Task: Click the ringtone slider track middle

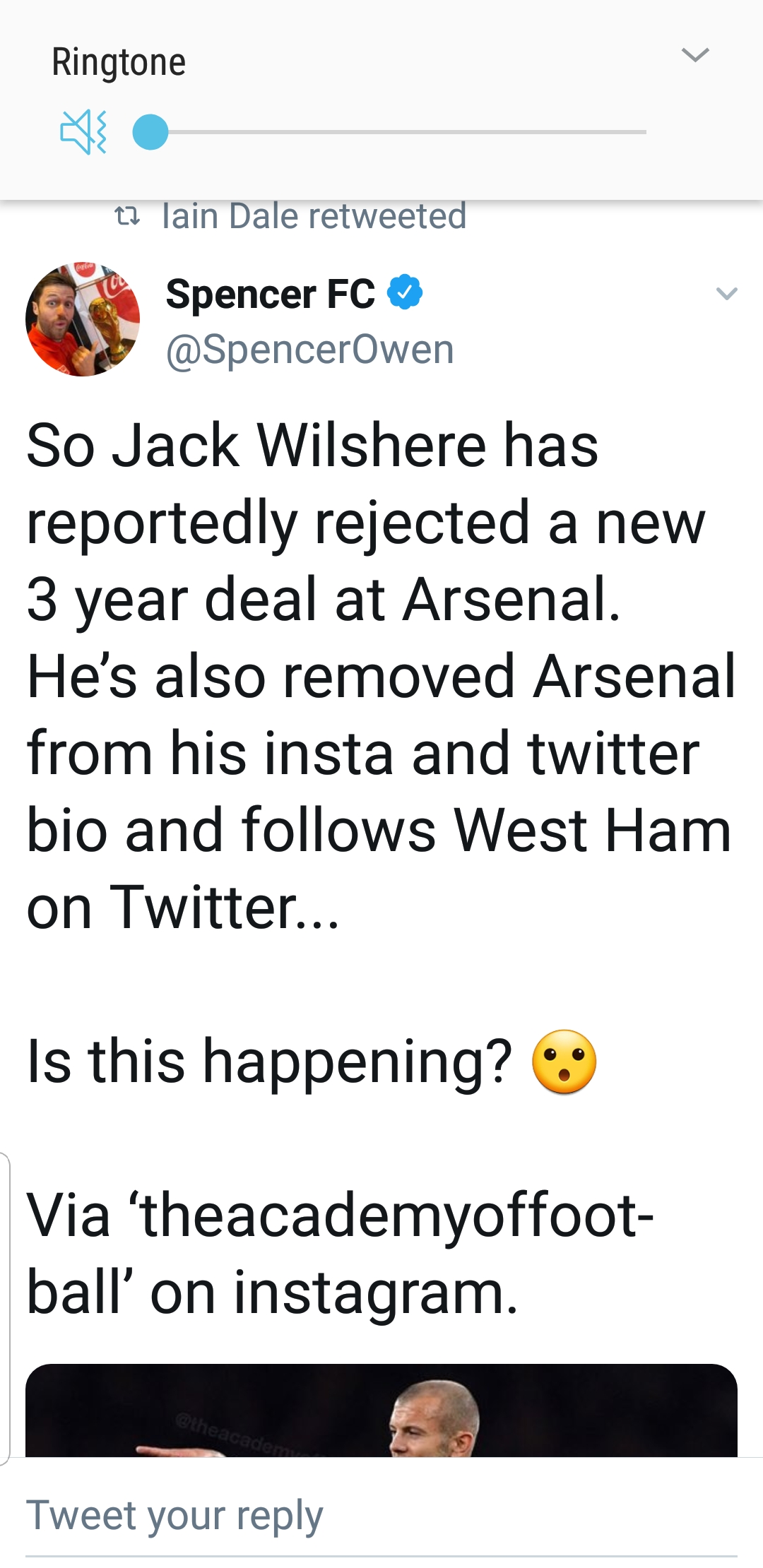Action: (399, 132)
